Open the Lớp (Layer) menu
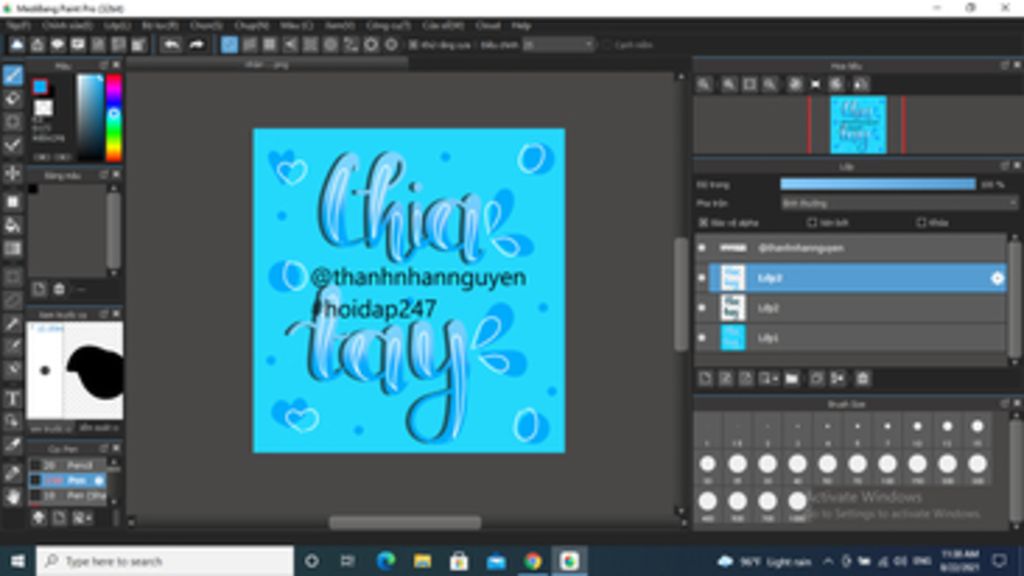The width and height of the screenshot is (1024, 576). [x=117, y=25]
